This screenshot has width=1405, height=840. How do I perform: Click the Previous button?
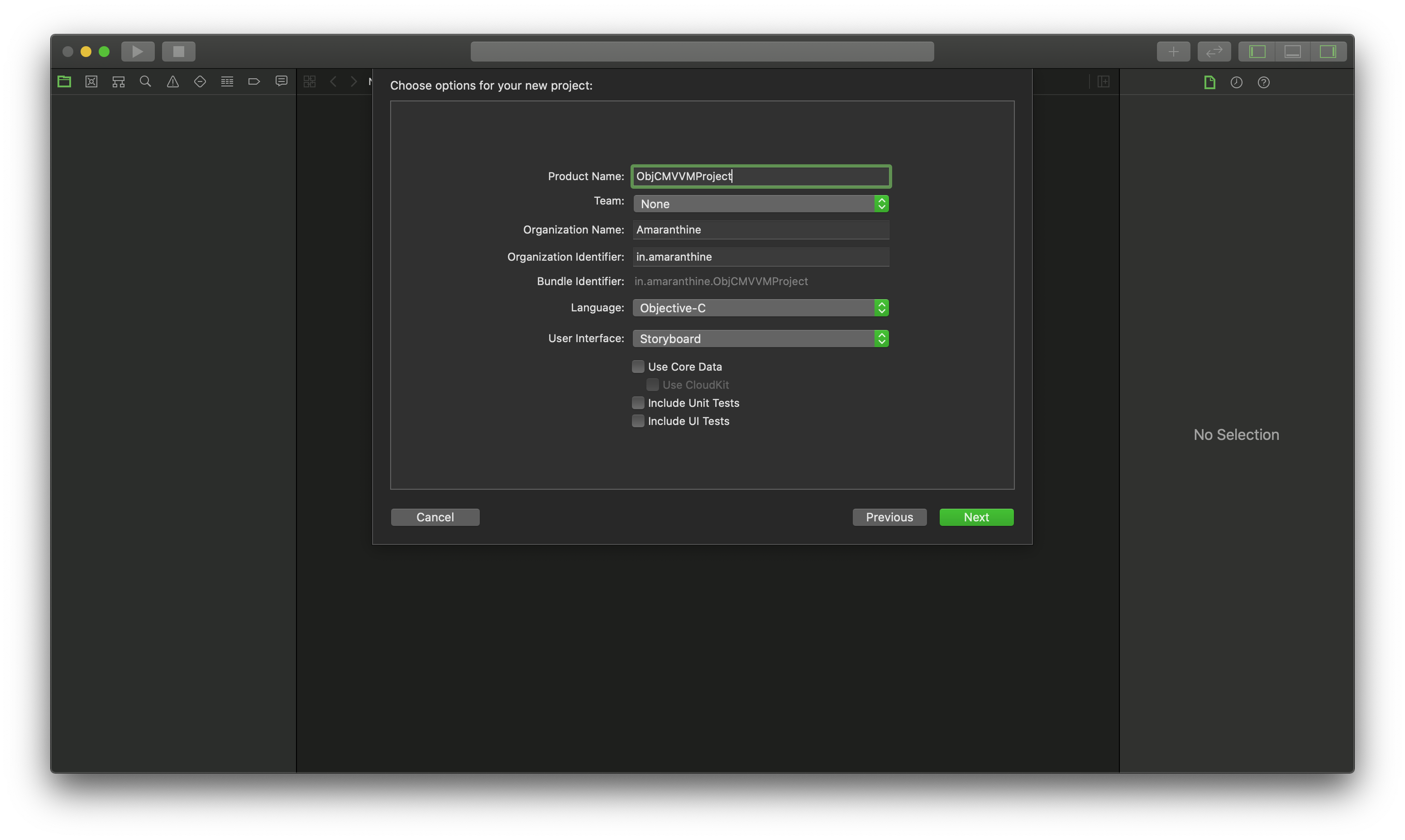pyautogui.click(x=889, y=517)
